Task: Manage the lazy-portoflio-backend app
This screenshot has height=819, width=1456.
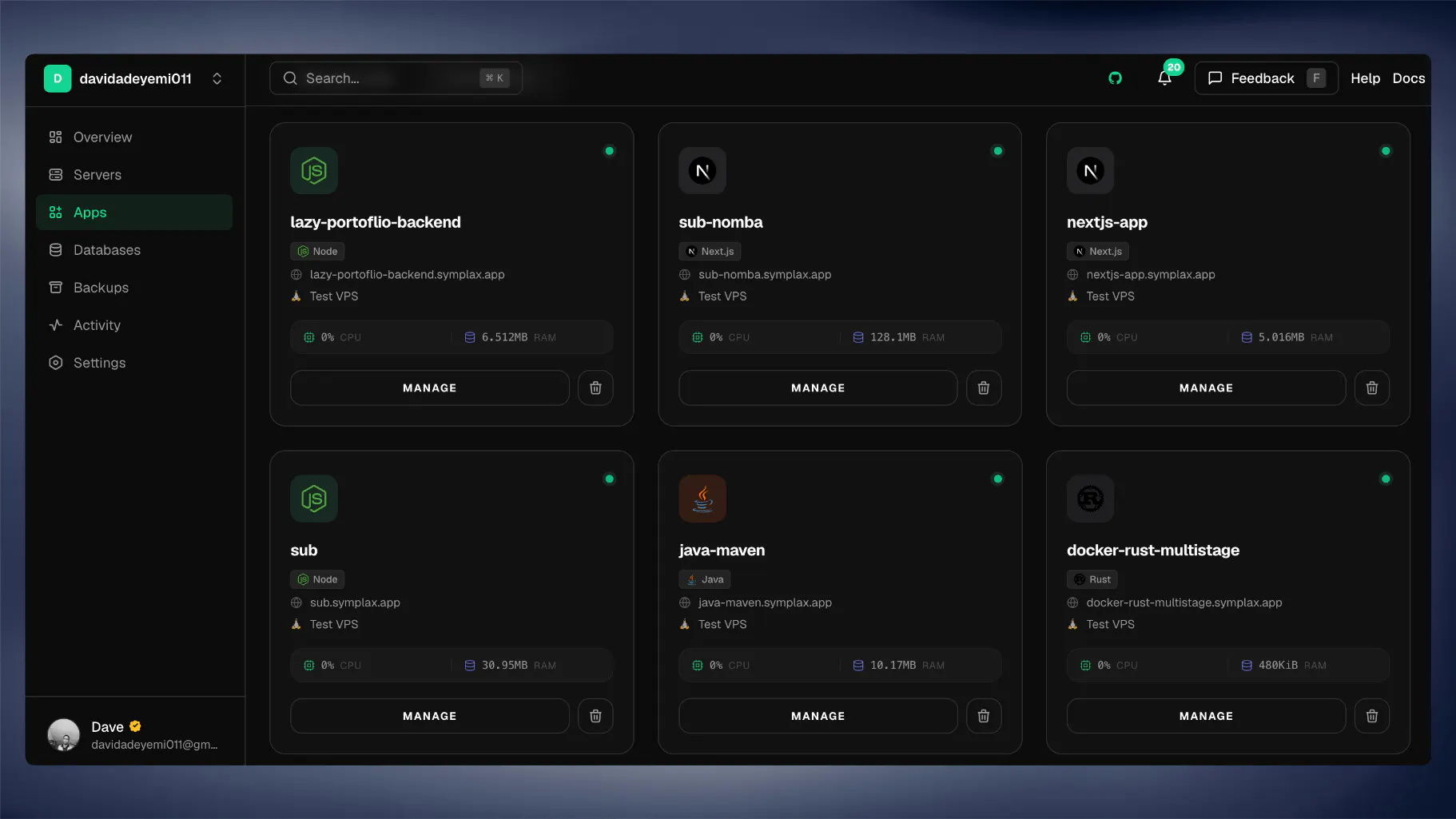Action: click(430, 388)
